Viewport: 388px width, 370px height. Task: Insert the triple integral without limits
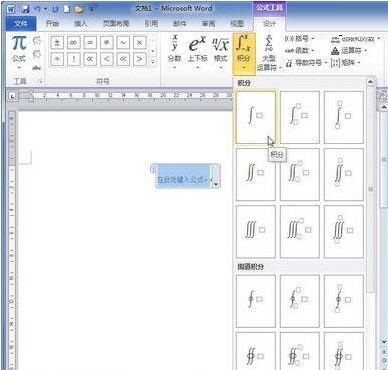(256, 232)
